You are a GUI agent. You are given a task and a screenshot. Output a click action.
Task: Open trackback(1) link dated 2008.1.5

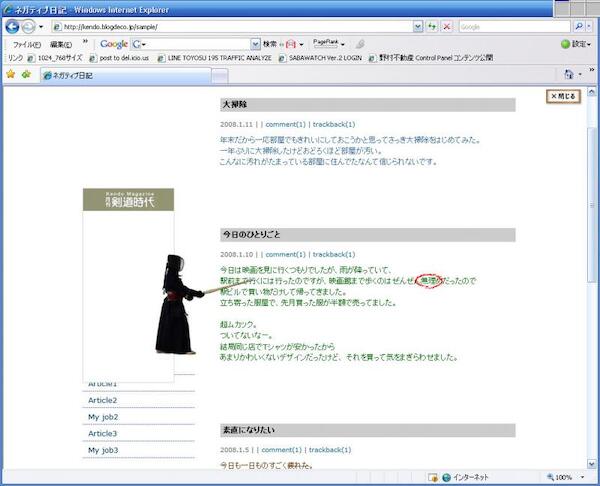tap(330, 450)
